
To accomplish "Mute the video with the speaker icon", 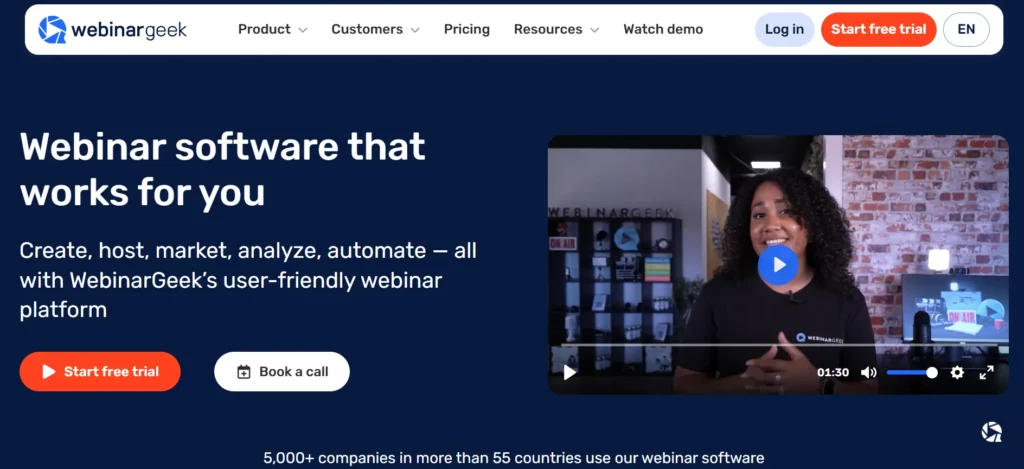I will [x=869, y=372].
